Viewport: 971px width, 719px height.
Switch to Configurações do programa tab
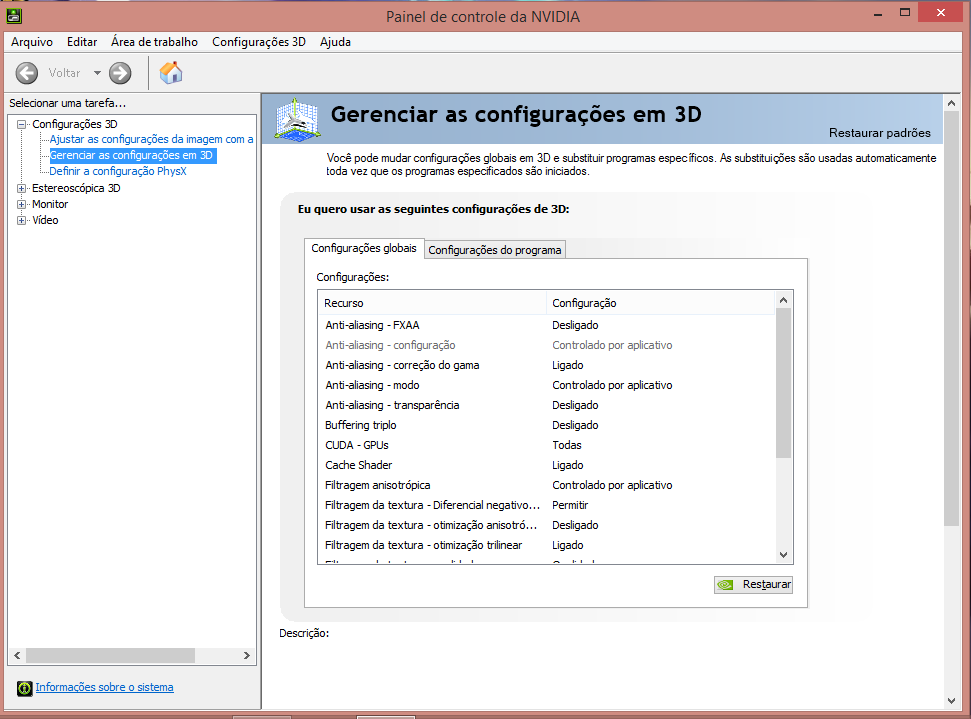coord(495,250)
